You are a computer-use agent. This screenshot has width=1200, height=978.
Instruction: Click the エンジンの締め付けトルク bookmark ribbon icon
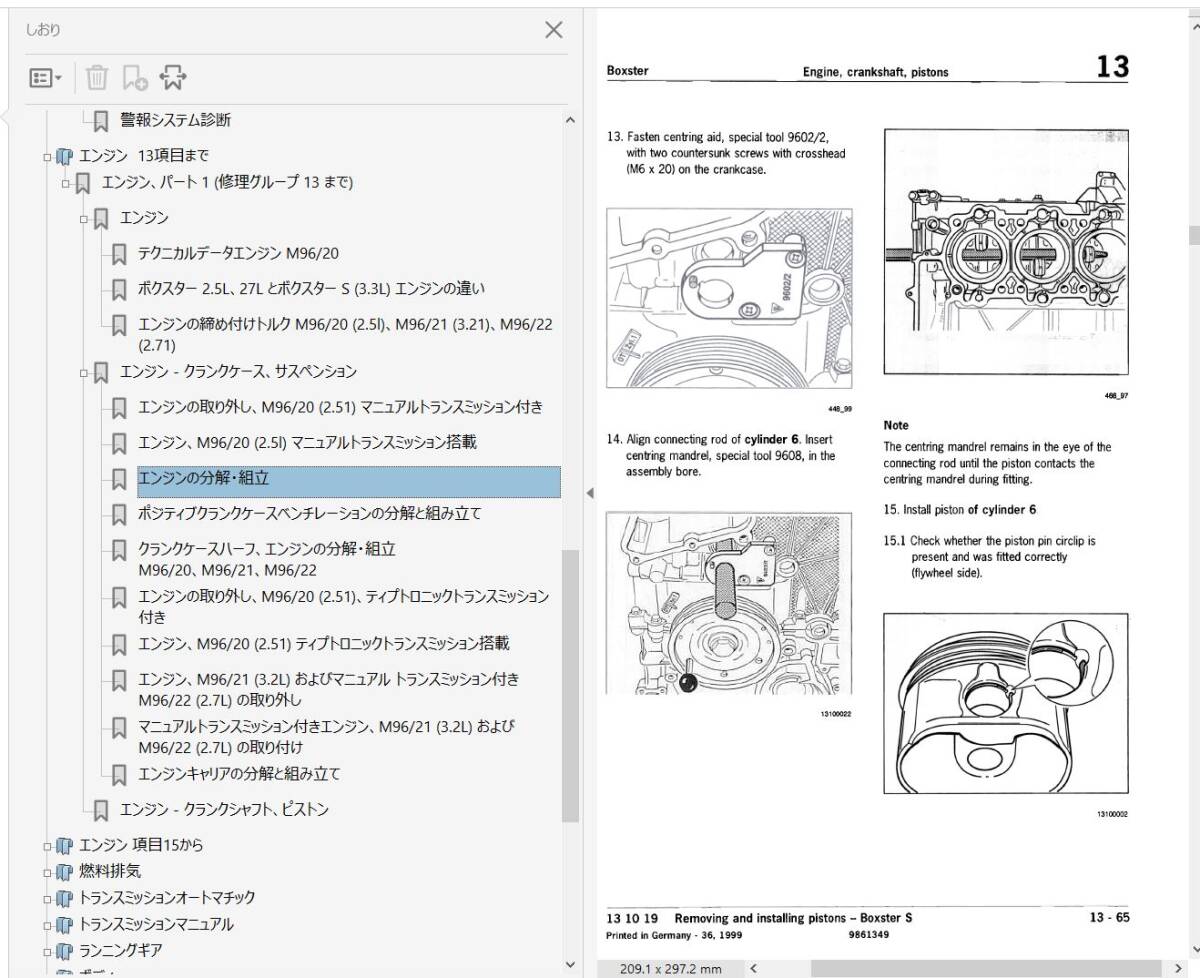(119, 325)
